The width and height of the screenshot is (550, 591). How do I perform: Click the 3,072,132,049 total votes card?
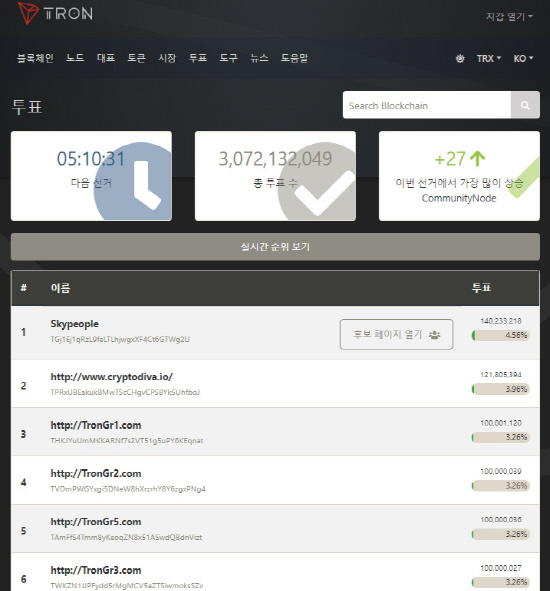coord(275,176)
